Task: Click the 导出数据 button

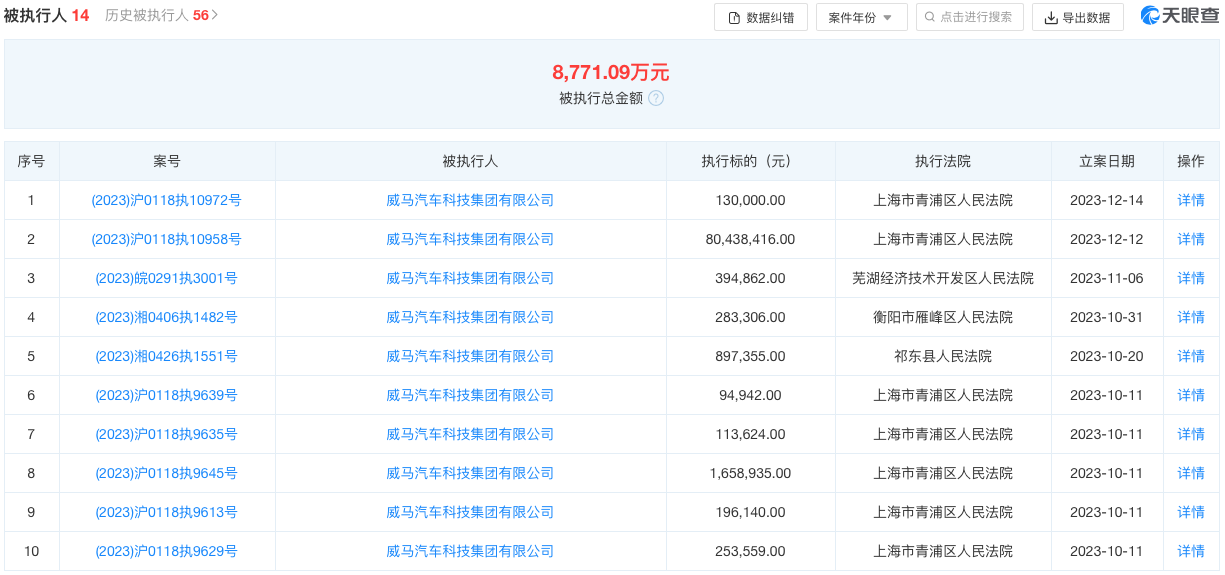Action: [x=1078, y=17]
